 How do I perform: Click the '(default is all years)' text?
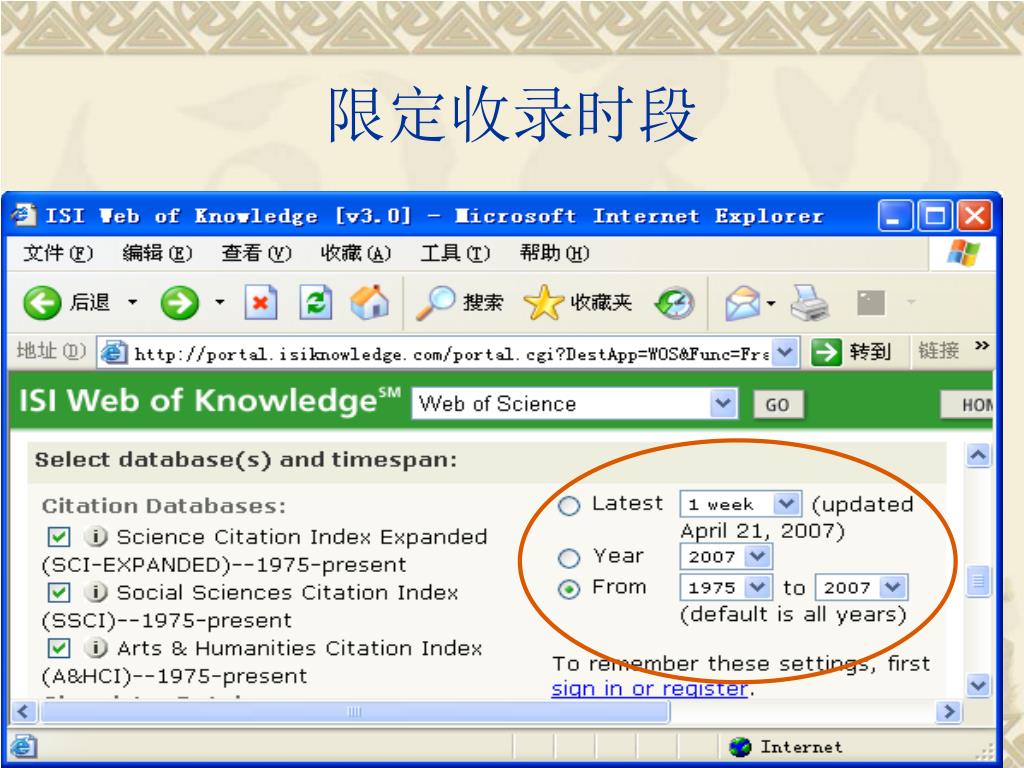[793, 615]
